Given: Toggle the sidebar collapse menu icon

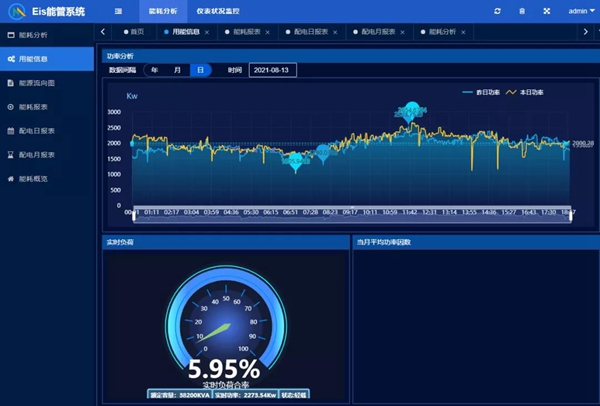Looking at the screenshot, I should [x=118, y=11].
